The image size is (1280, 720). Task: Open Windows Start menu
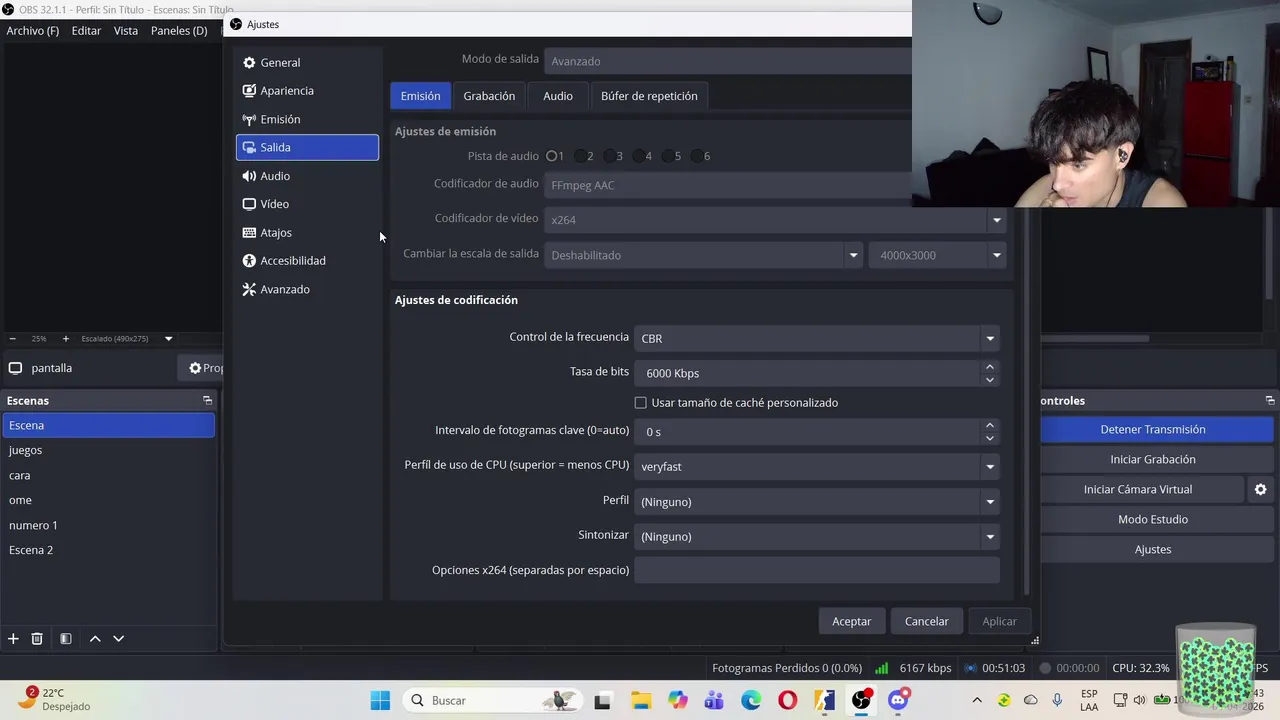tap(380, 700)
